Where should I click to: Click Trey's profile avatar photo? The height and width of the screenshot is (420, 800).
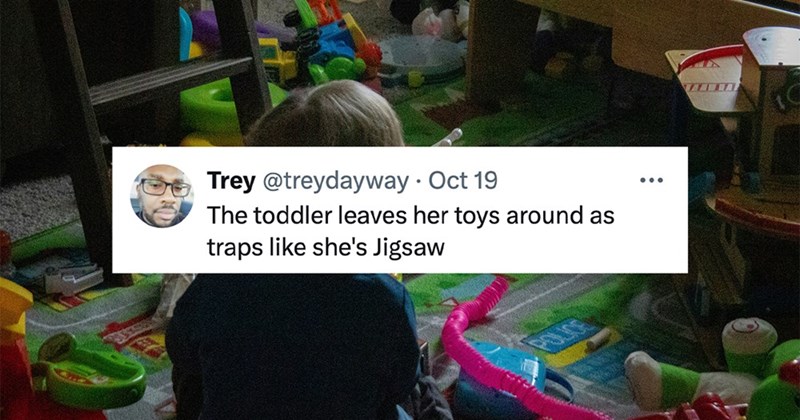pyautogui.click(x=162, y=195)
